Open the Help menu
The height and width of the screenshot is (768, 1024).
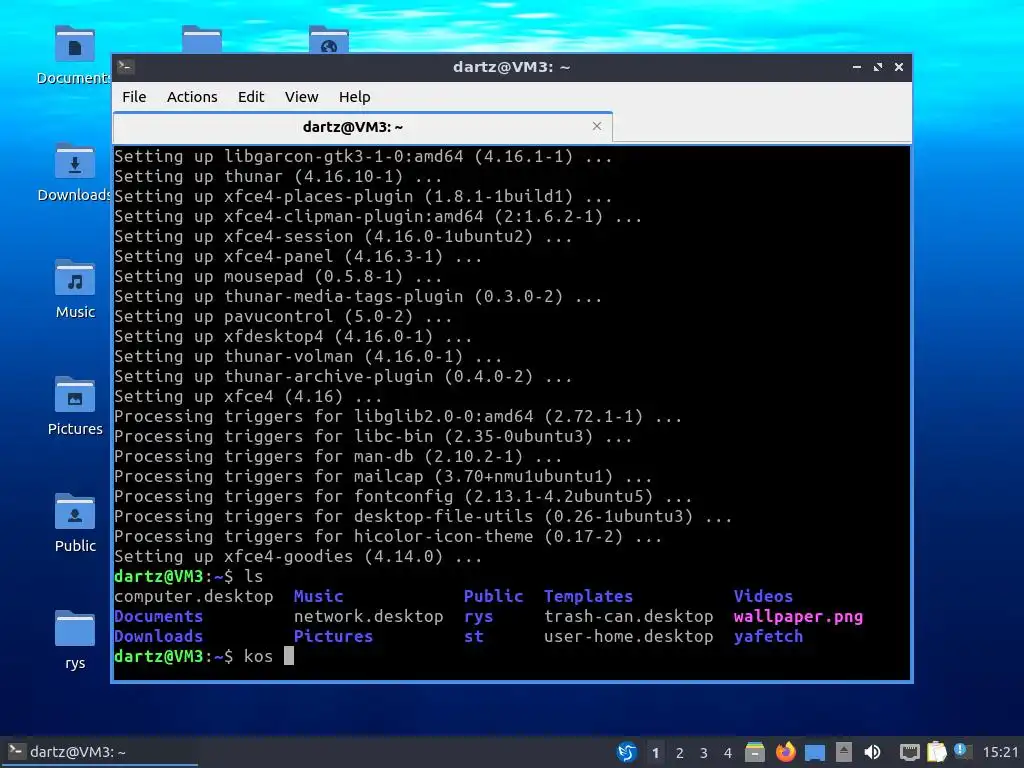point(355,97)
